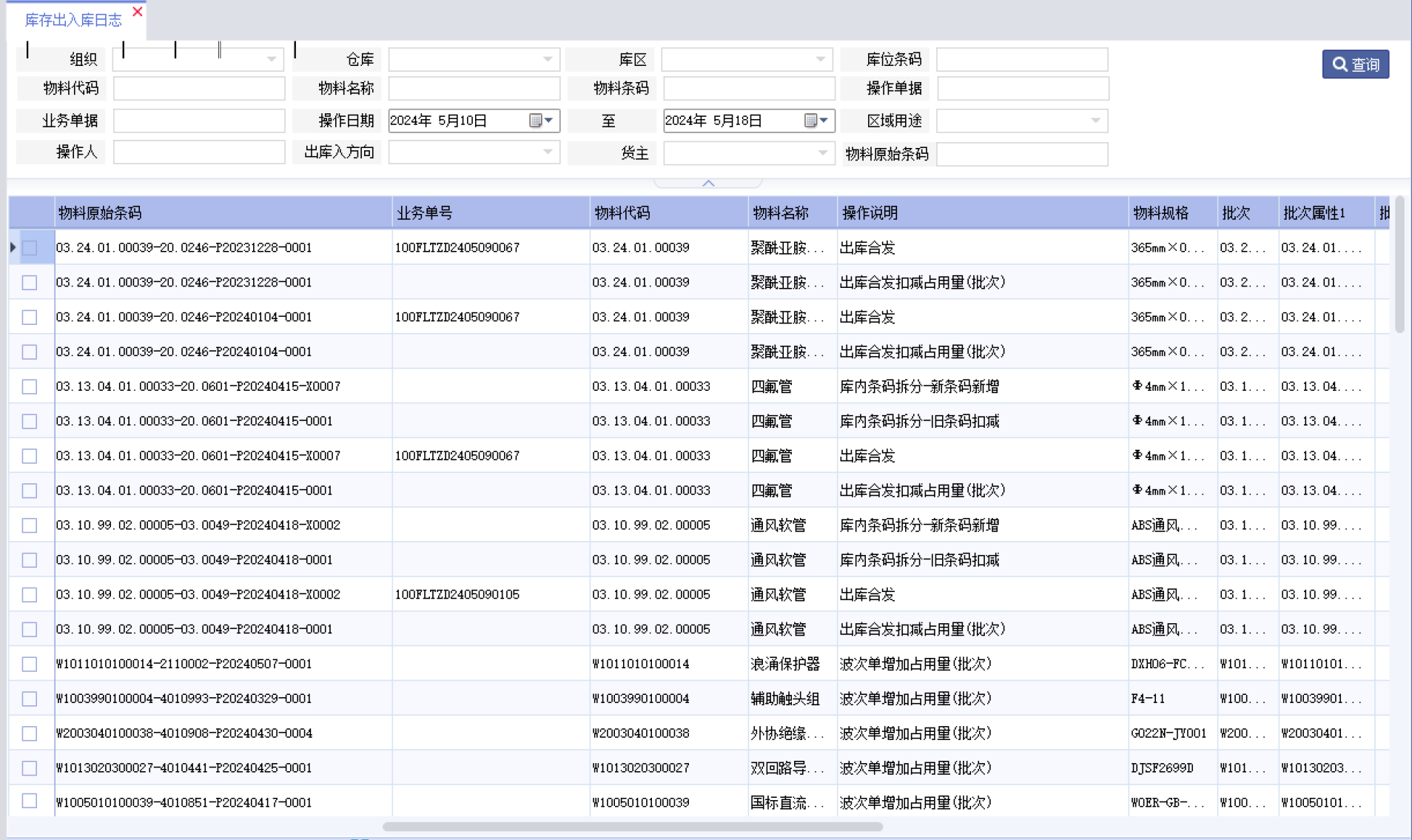
Task: Click the 查询 search button
Action: 1355,64
